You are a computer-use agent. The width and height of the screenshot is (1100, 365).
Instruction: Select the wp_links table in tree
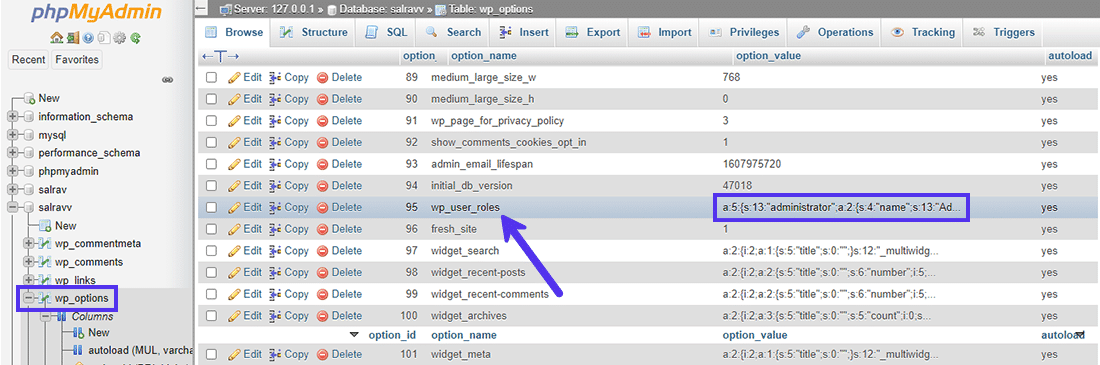pyautogui.click(x=76, y=280)
